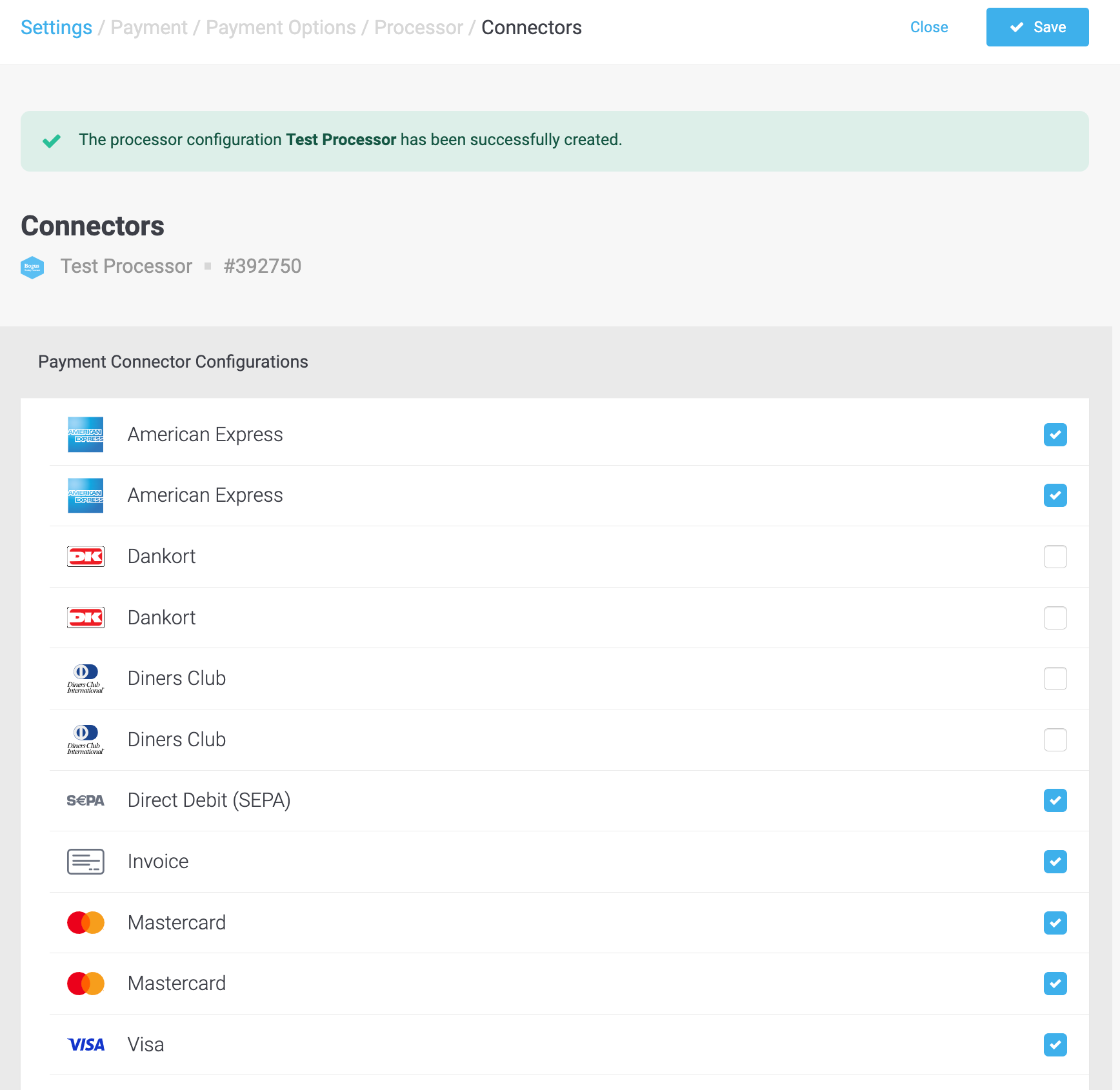Enable the second Diners Club checkbox
The height and width of the screenshot is (1090, 1120).
[1055, 740]
